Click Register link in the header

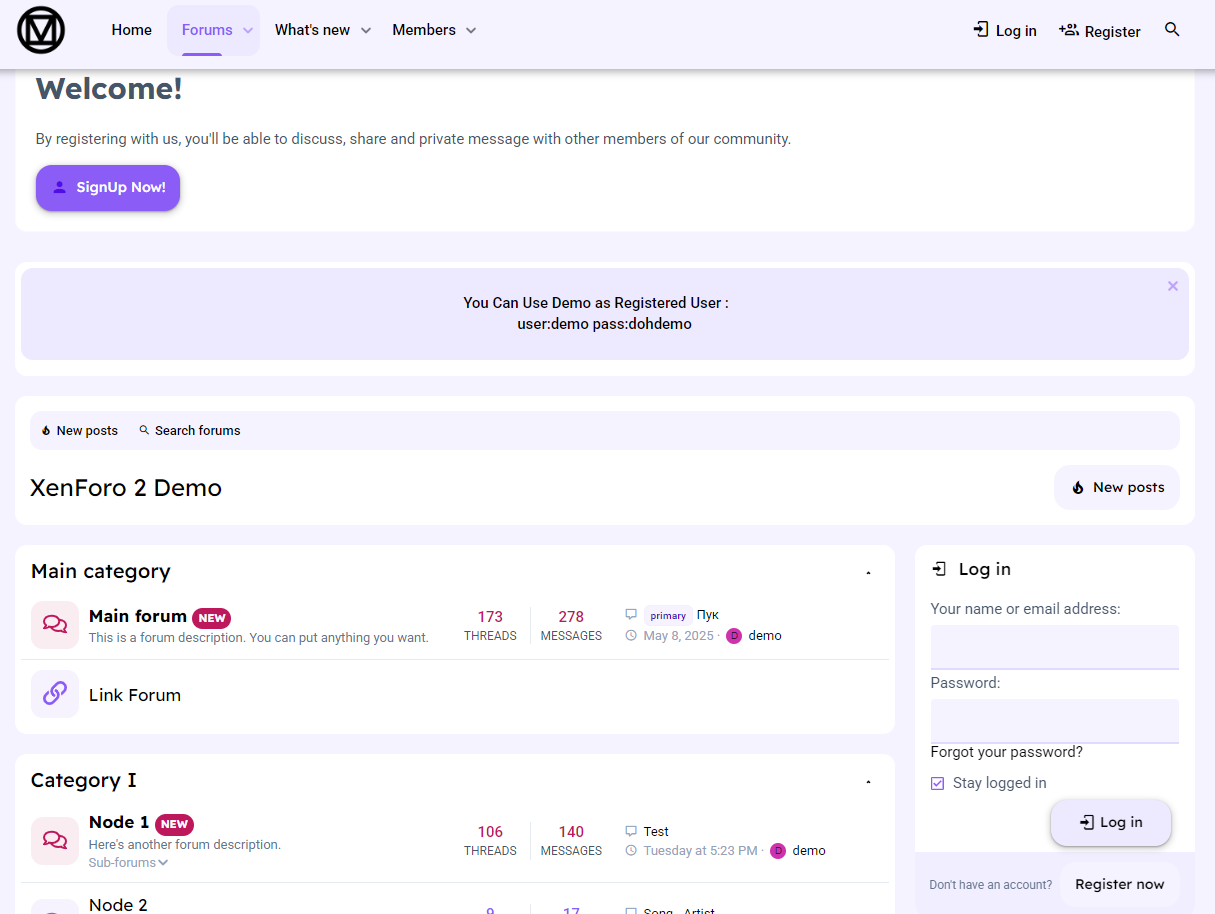point(1100,31)
